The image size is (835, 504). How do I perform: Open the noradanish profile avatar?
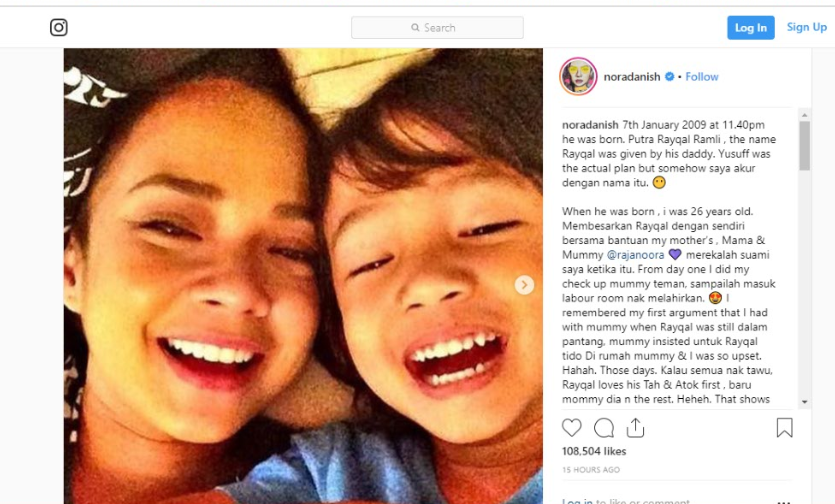[578, 77]
